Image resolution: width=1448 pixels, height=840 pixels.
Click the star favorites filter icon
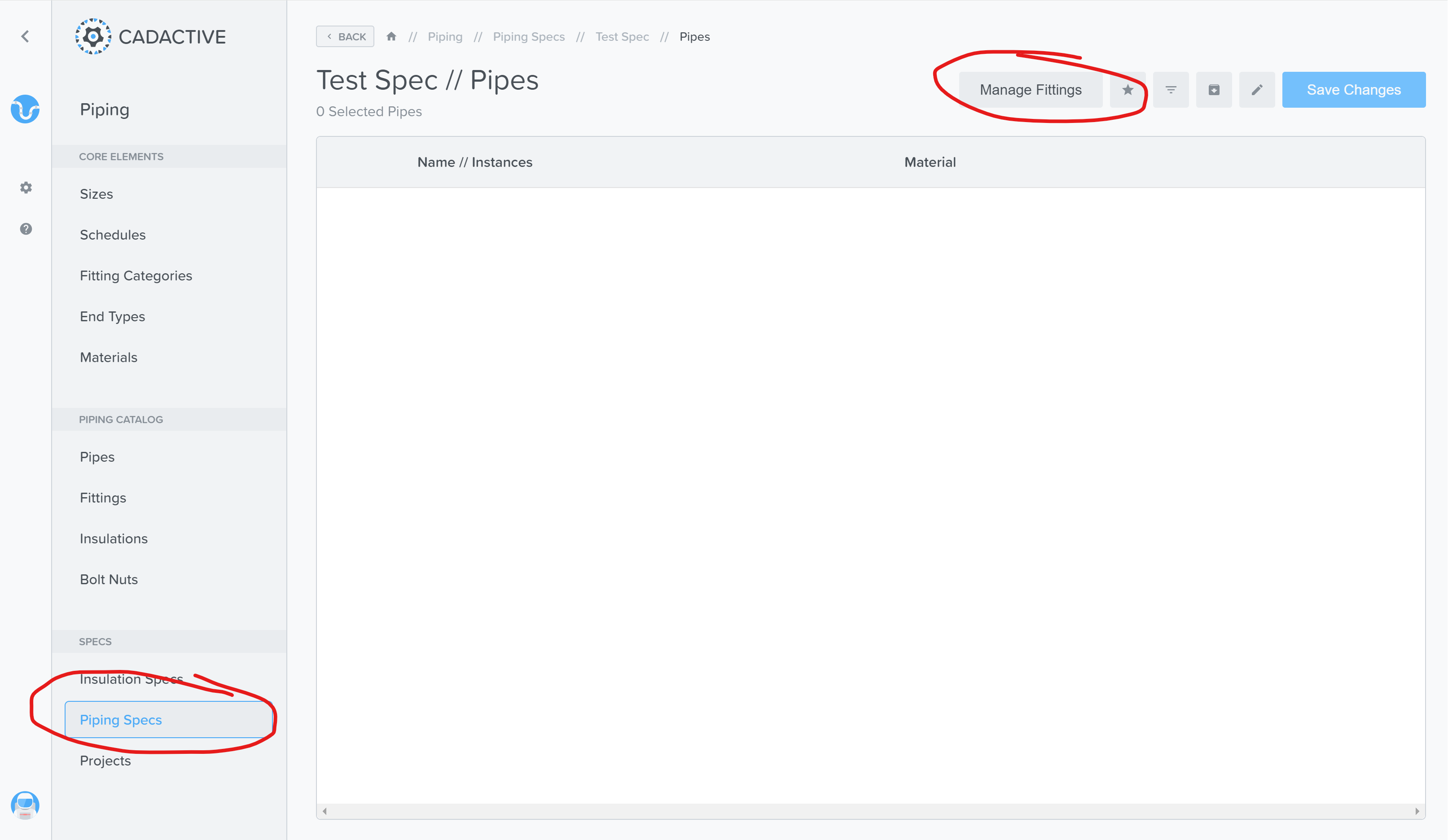[1128, 90]
